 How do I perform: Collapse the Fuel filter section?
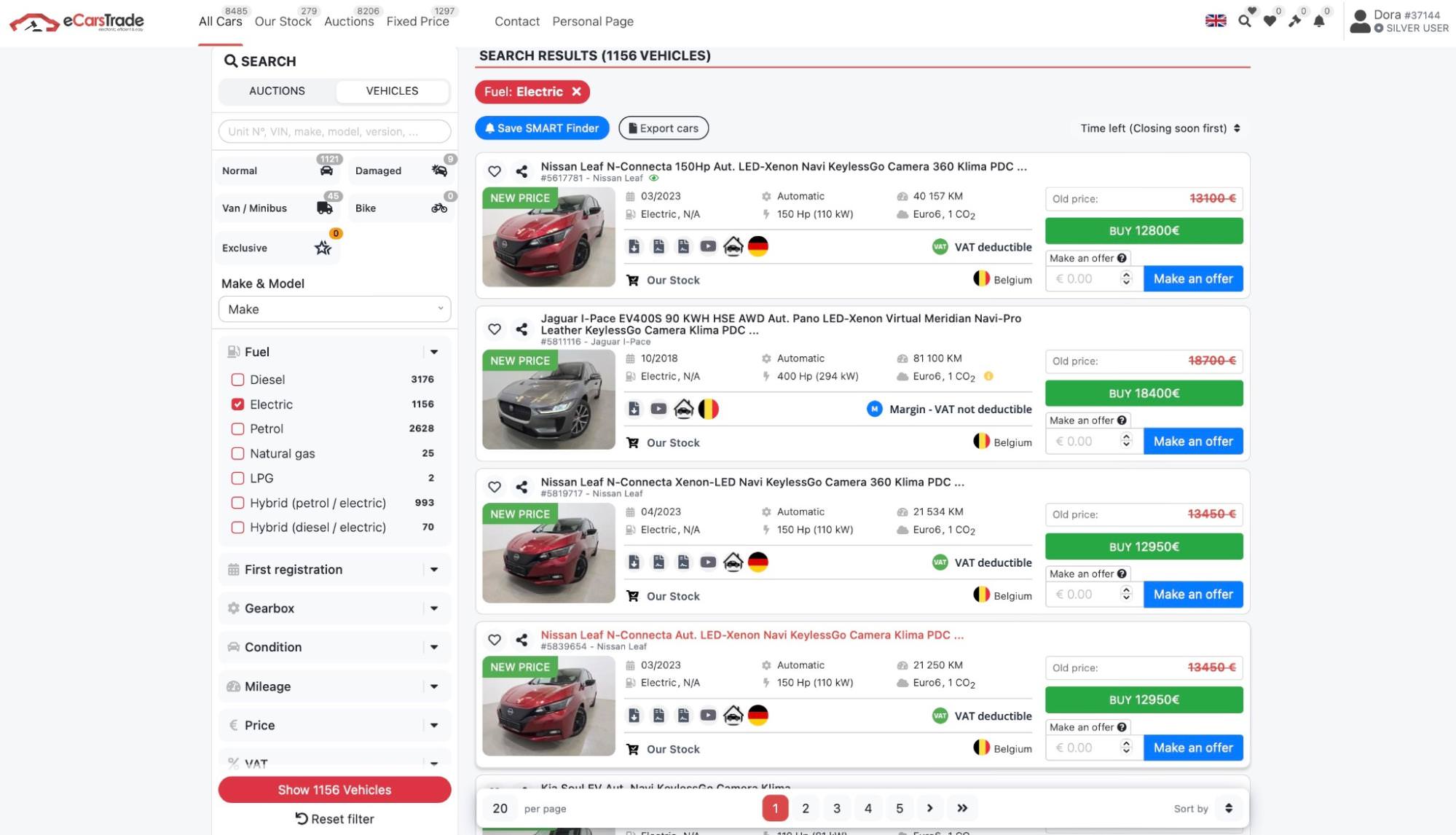tap(434, 352)
